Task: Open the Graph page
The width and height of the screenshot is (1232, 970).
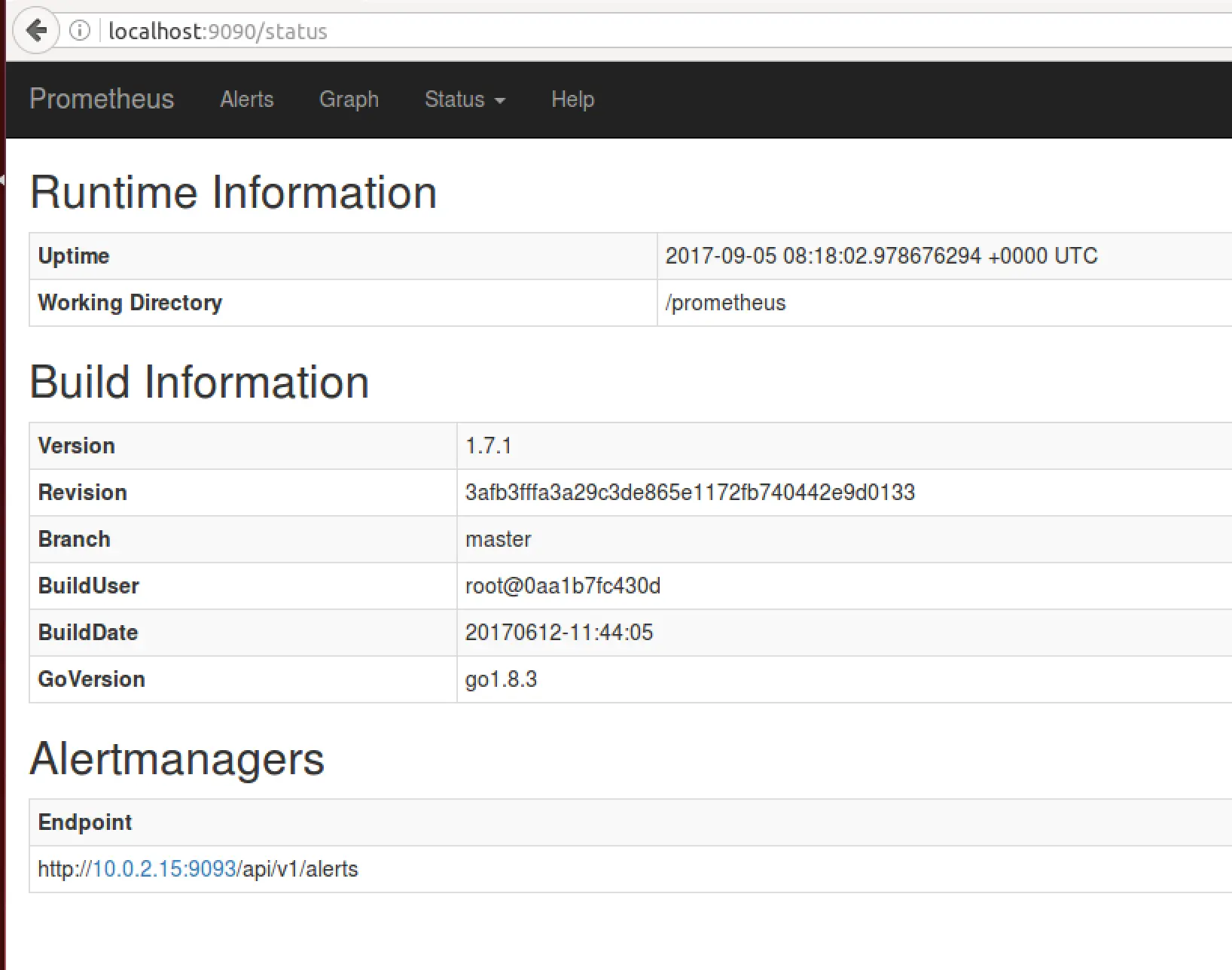Action: [349, 99]
